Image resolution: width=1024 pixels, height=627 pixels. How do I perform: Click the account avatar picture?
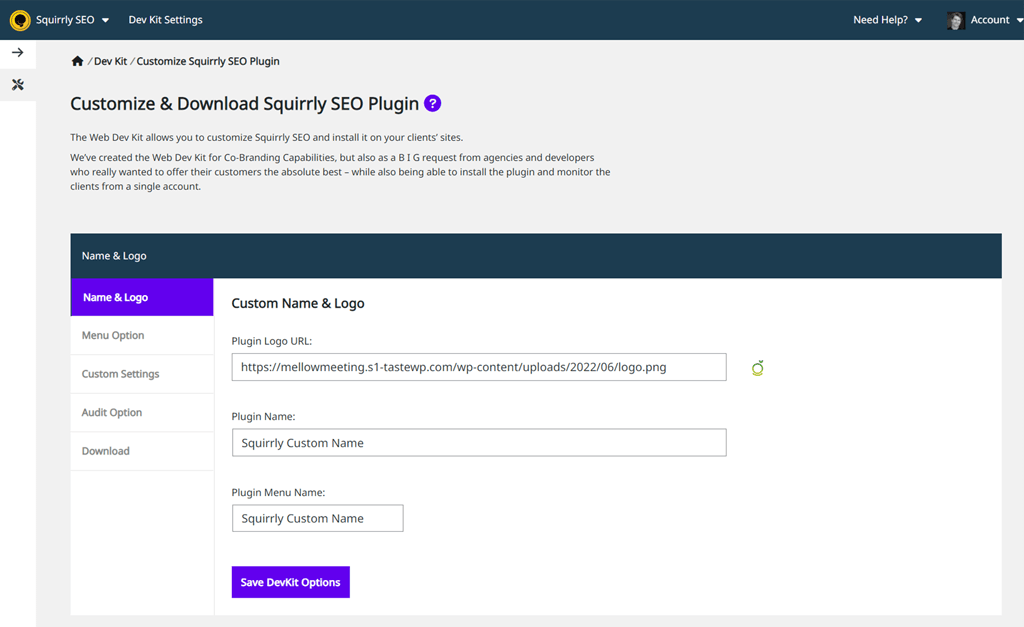955,20
